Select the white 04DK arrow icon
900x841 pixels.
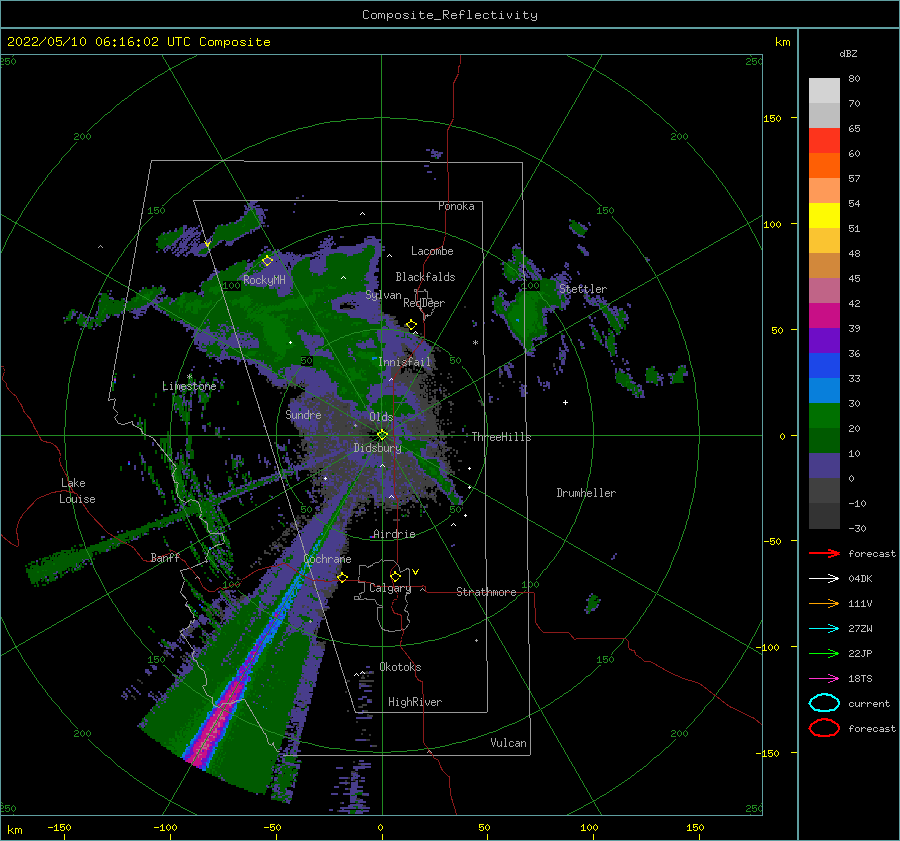point(824,579)
